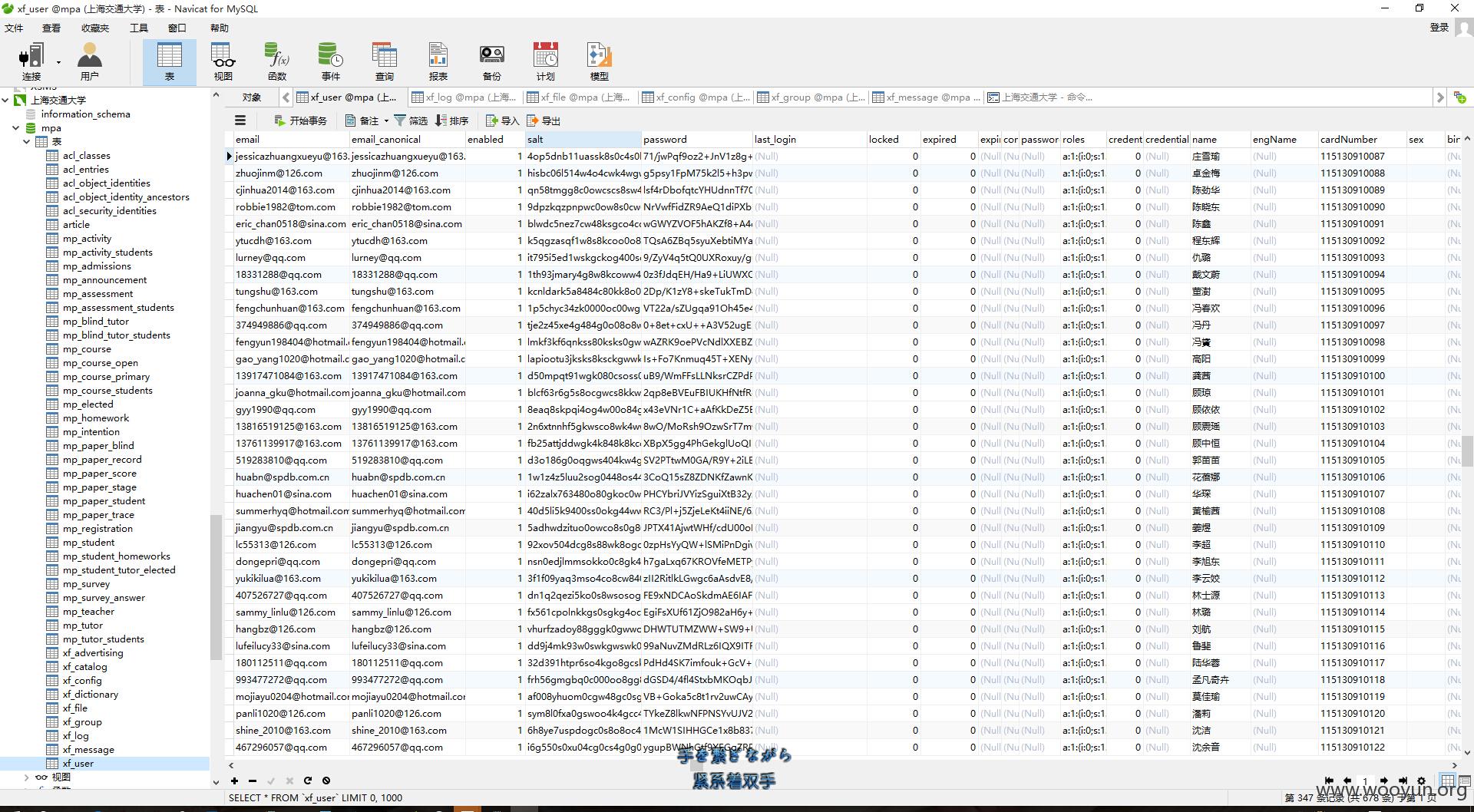Click the user avatar next to 登录
Screen dimensions: 1474x812
pyautogui.click(x=1463, y=28)
